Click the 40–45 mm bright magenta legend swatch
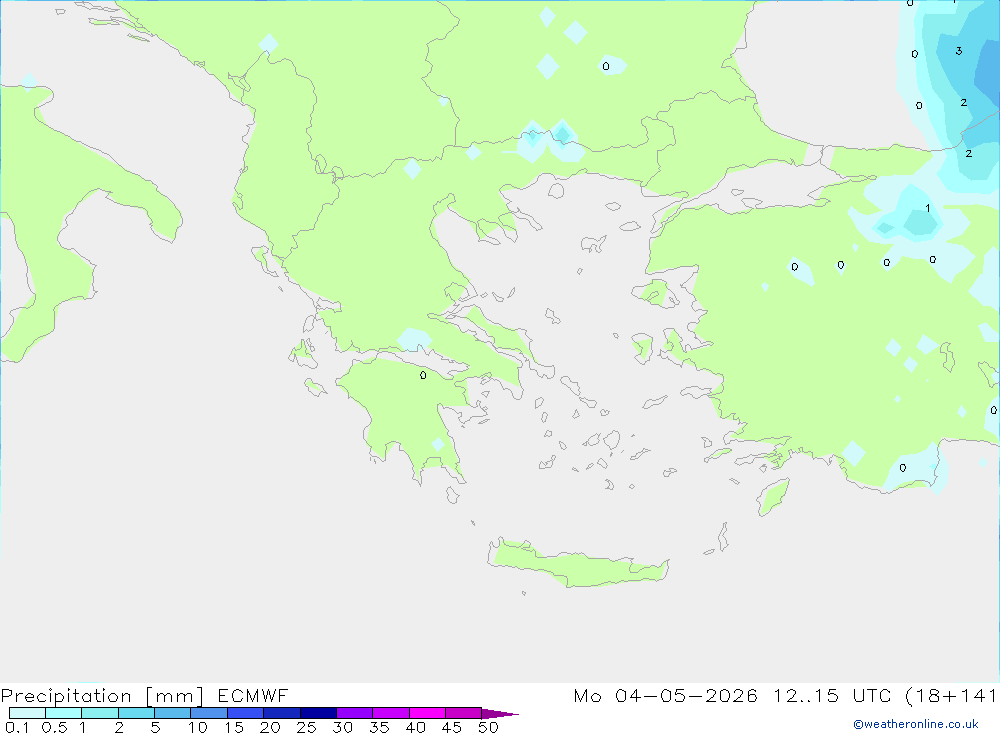This screenshot has width=1000, height=733. pyautogui.click(x=427, y=713)
